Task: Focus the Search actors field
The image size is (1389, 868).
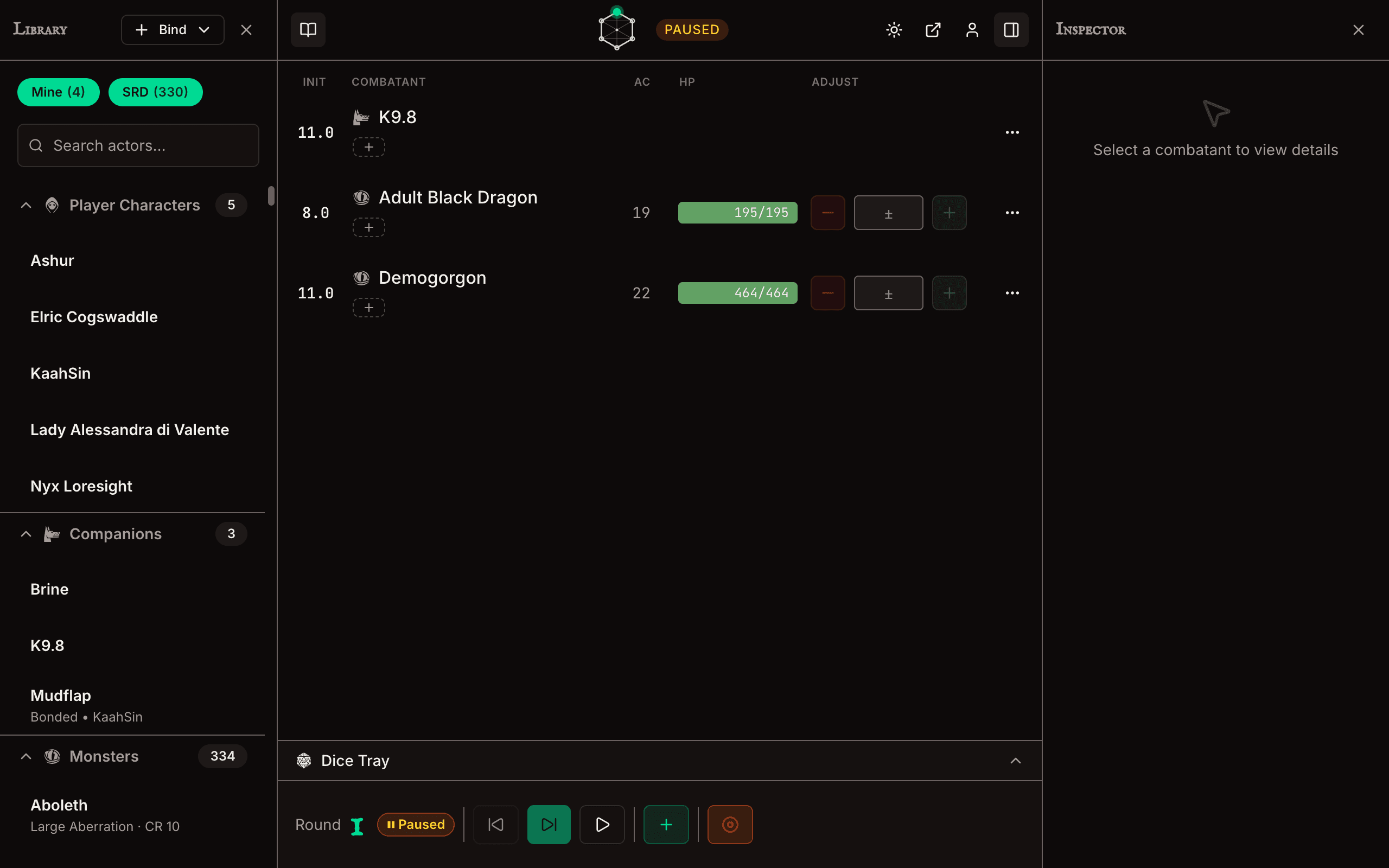Action: (138, 145)
